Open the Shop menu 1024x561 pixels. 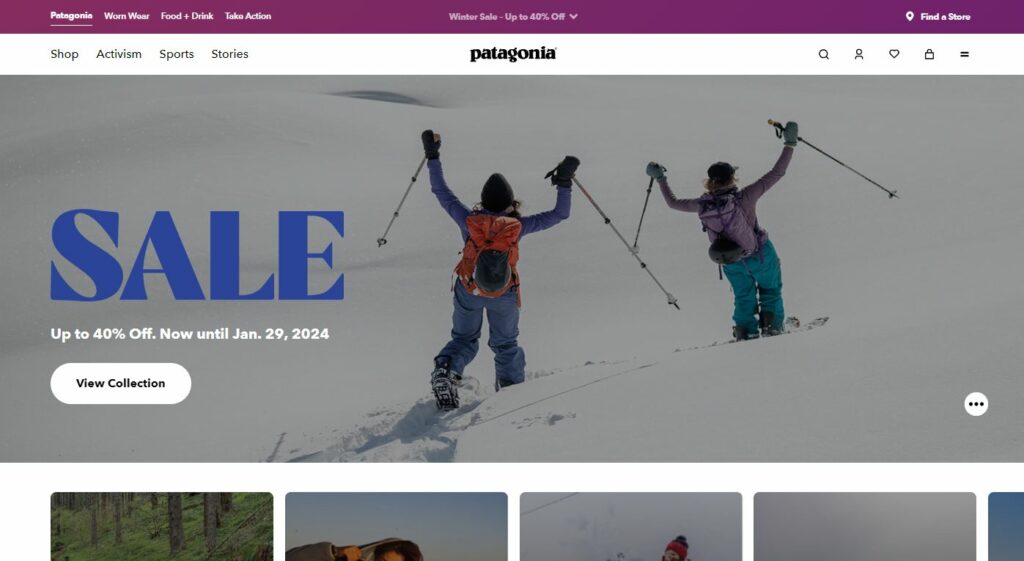tap(65, 54)
